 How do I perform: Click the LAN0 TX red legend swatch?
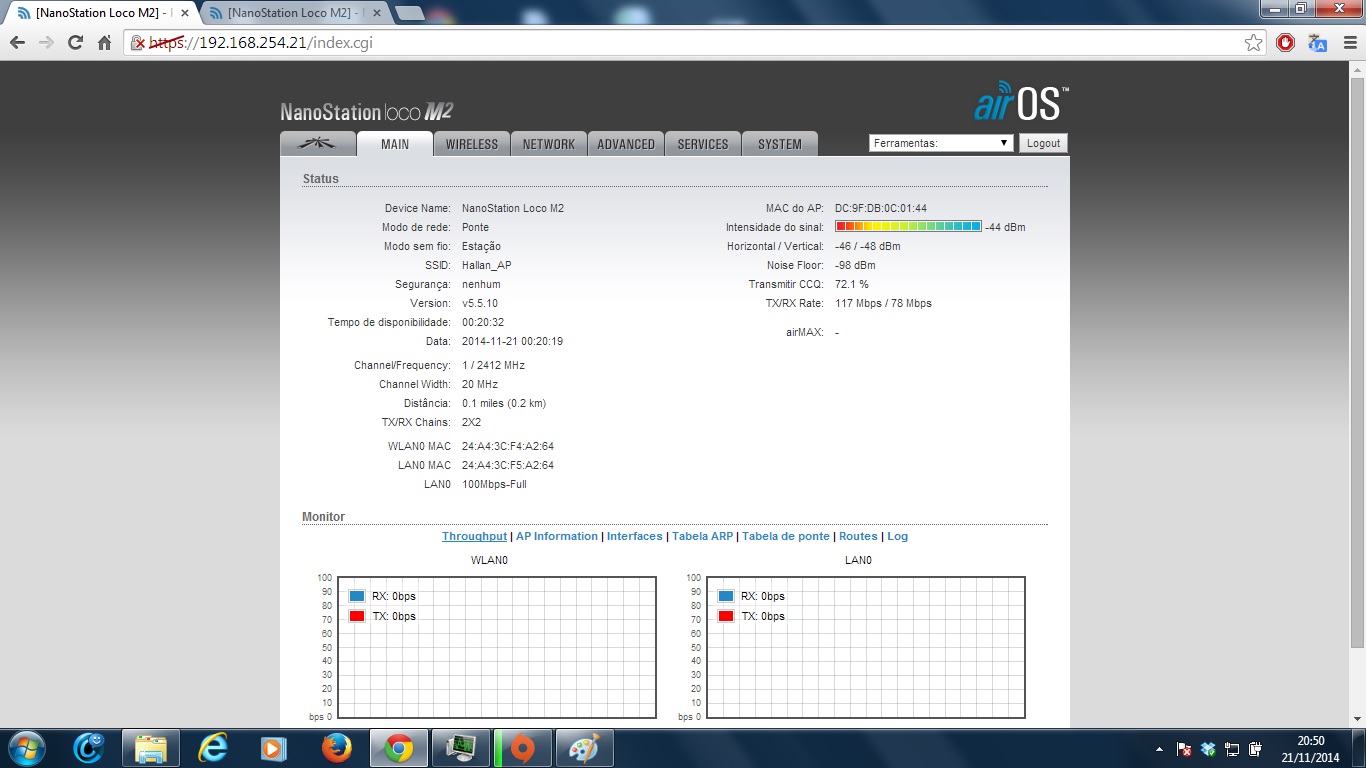[726, 616]
